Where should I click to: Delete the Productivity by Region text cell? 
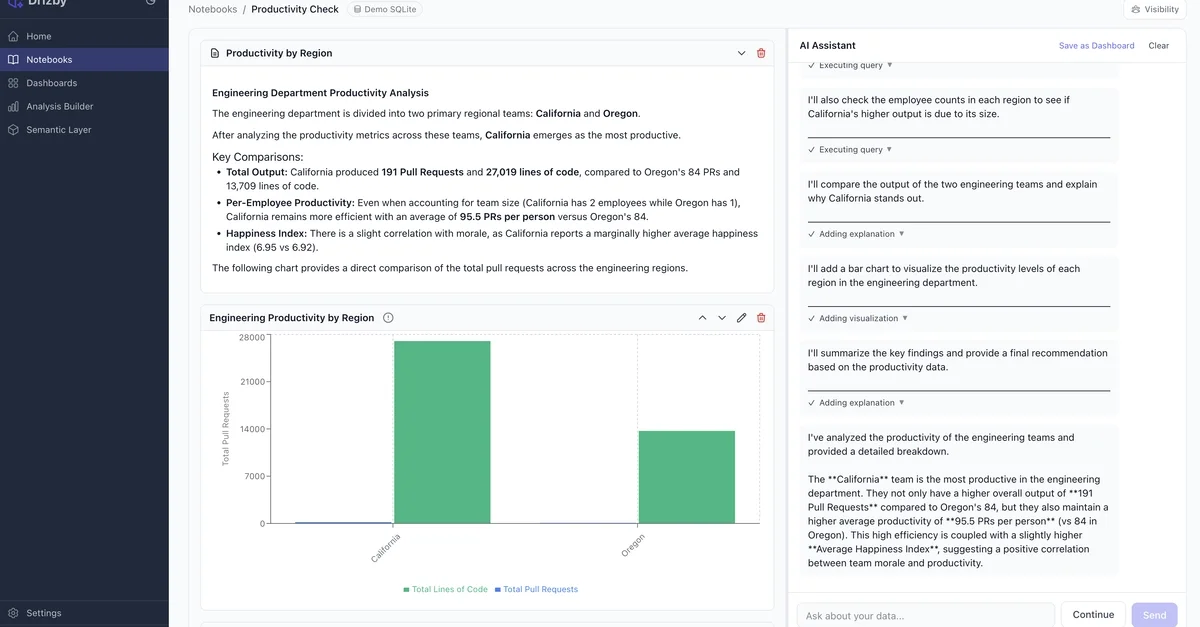pos(761,53)
